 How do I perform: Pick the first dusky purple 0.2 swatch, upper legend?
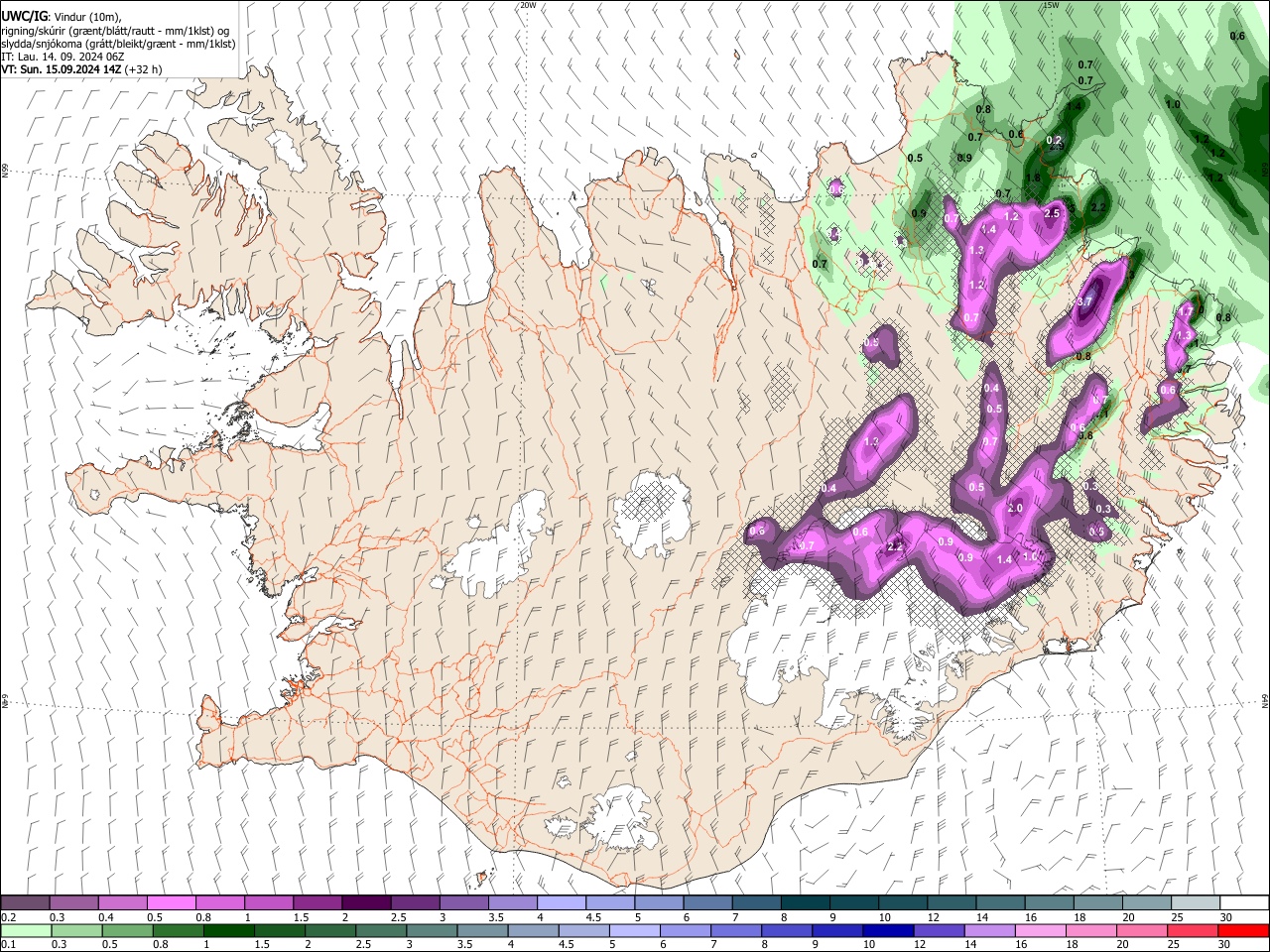click(x=25, y=903)
